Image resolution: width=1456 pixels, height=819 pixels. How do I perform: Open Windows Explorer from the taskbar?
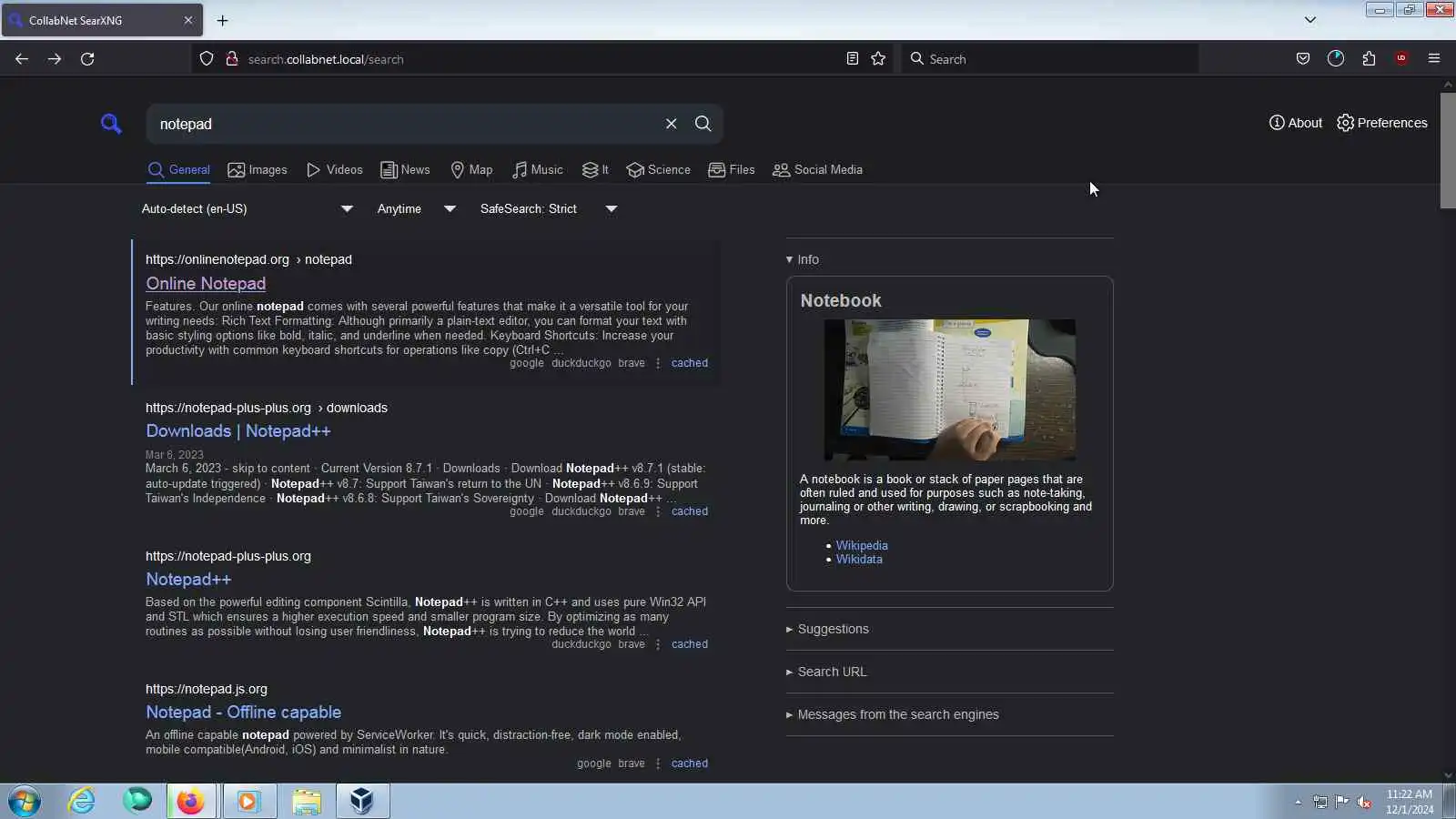tap(307, 802)
